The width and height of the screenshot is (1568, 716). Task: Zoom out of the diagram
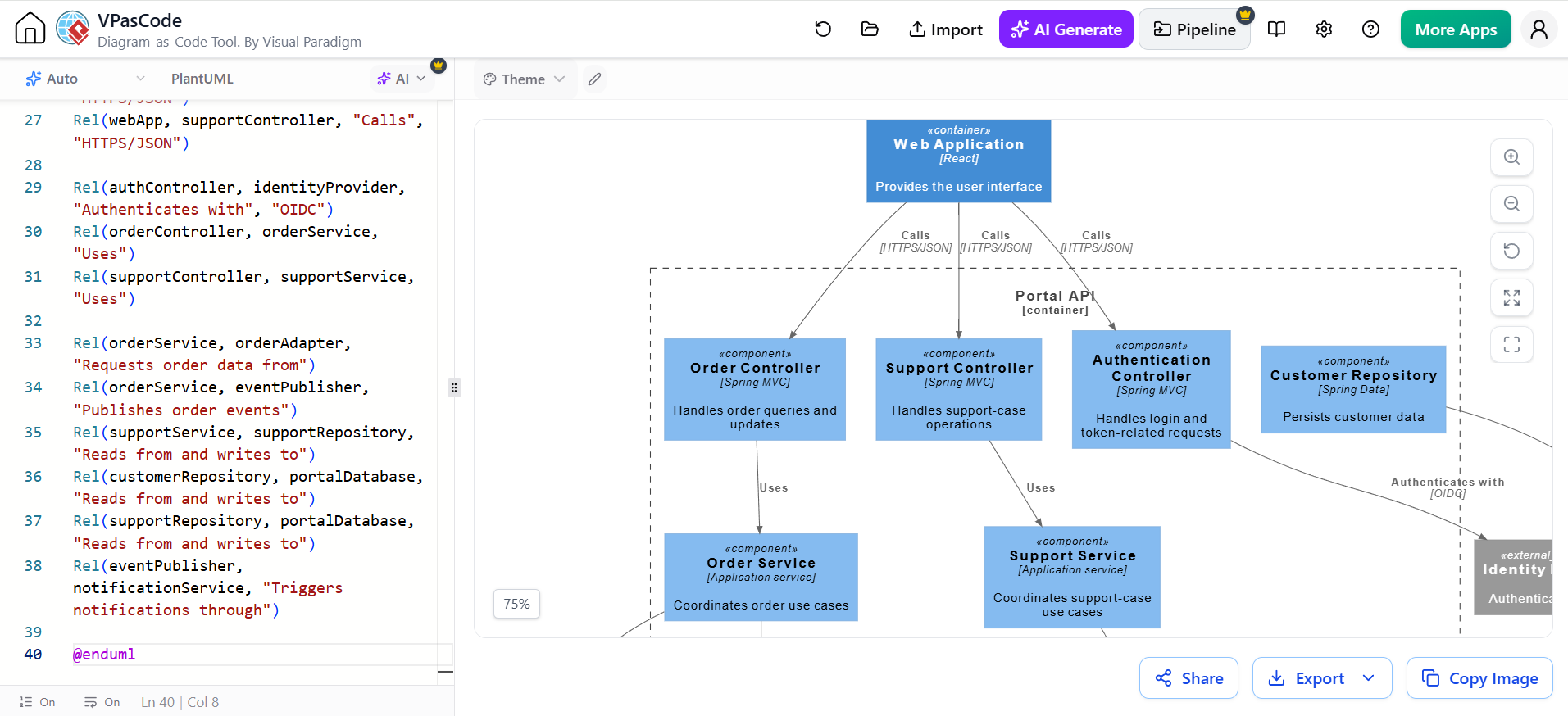[x=1511, y=204]
